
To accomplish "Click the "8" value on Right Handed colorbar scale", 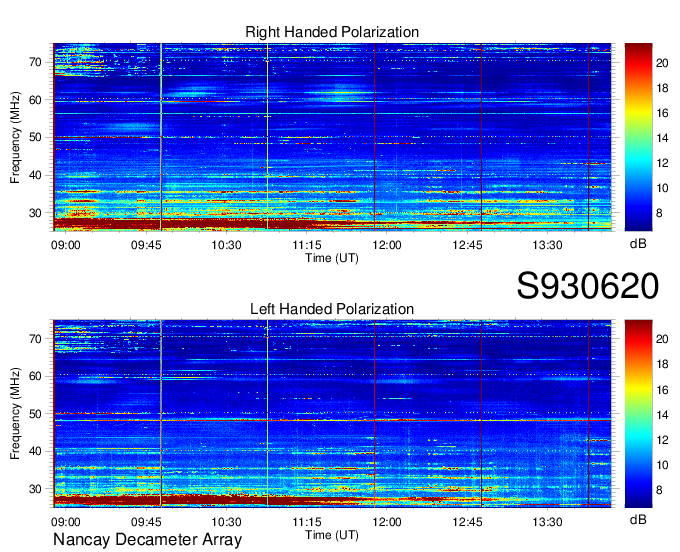I will (x=659, y=213).
